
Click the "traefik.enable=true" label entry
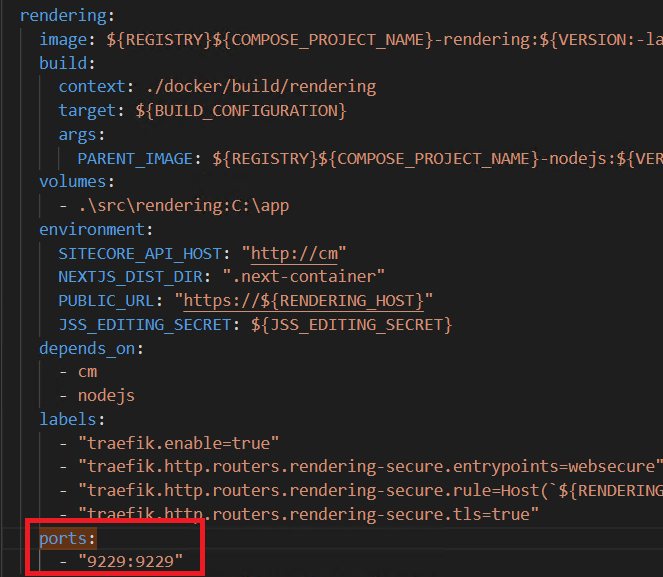click(179, 443)
